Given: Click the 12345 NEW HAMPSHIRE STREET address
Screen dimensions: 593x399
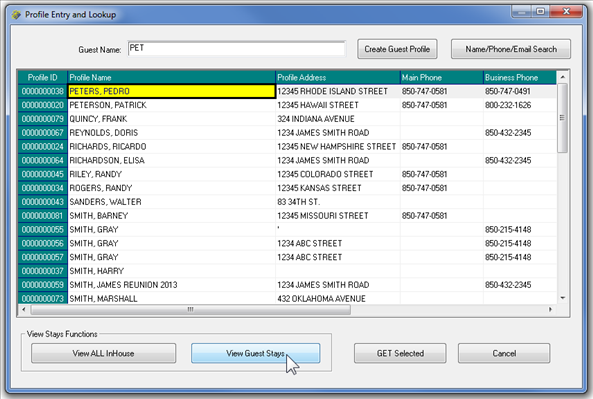Looking at the screenshot, I should tap(337, 146).
